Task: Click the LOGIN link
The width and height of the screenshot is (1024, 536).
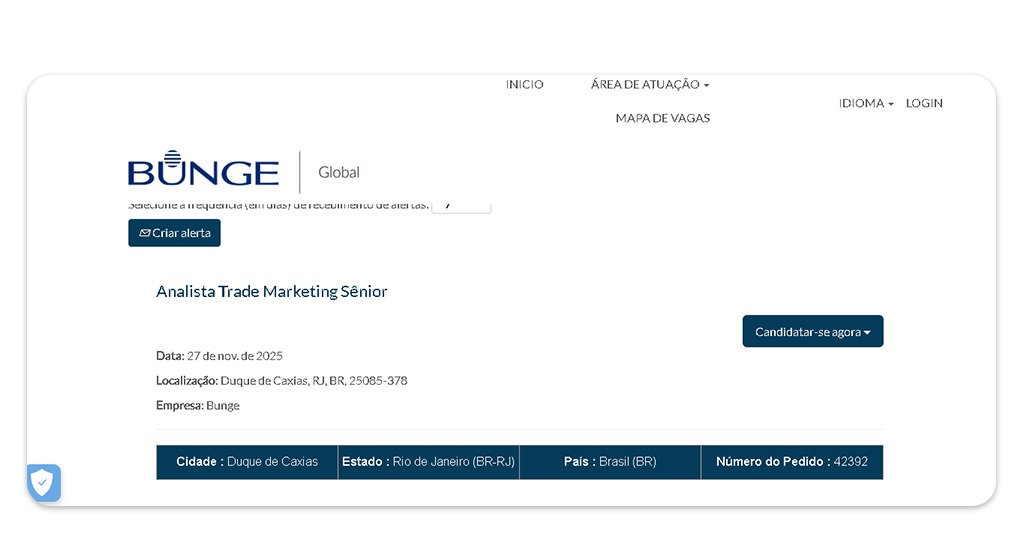Action: (924, 103)
